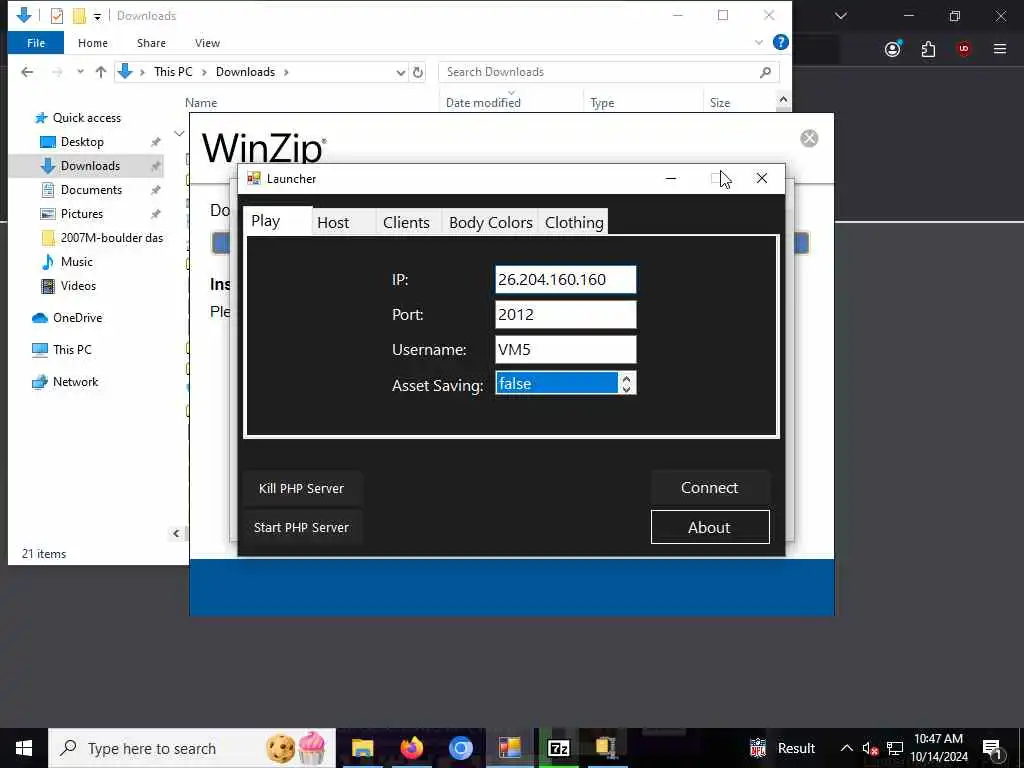Open 7-Zip from the taskbar

click(x=558, y=748)
